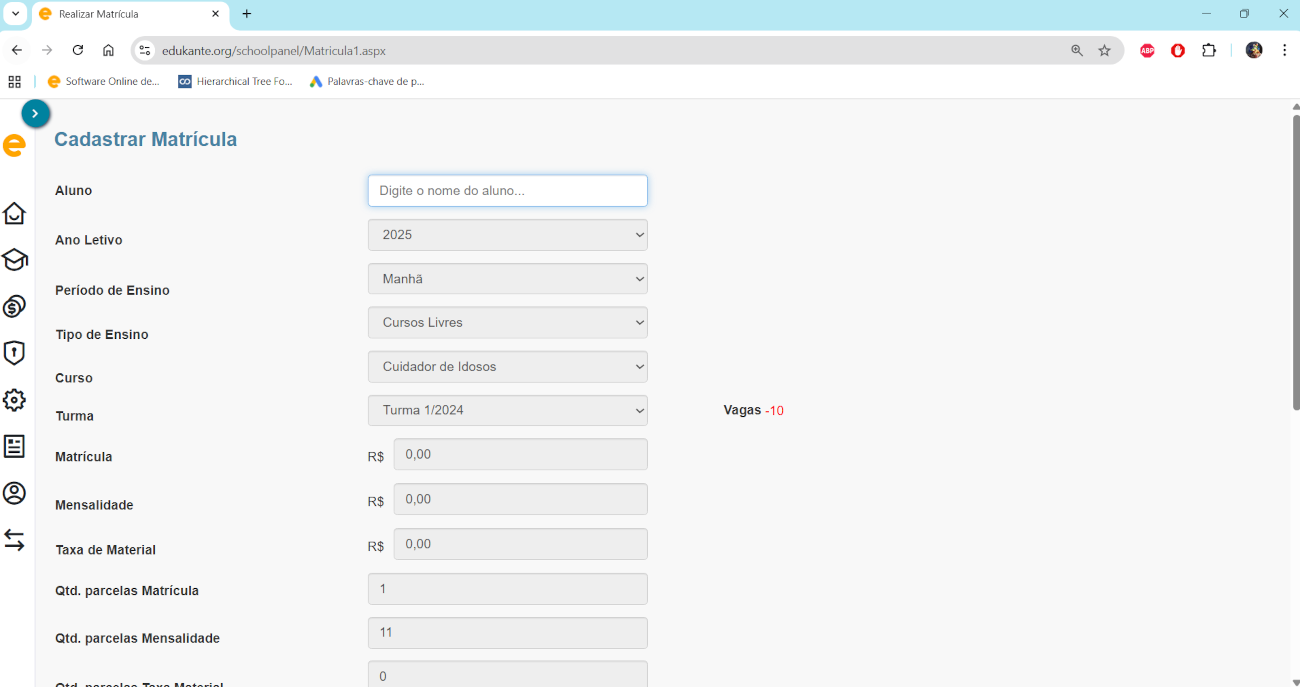Select the Realizar Matrícula browser tab
Viewport: 1300px width, 687px height.
tap(120, 14)
